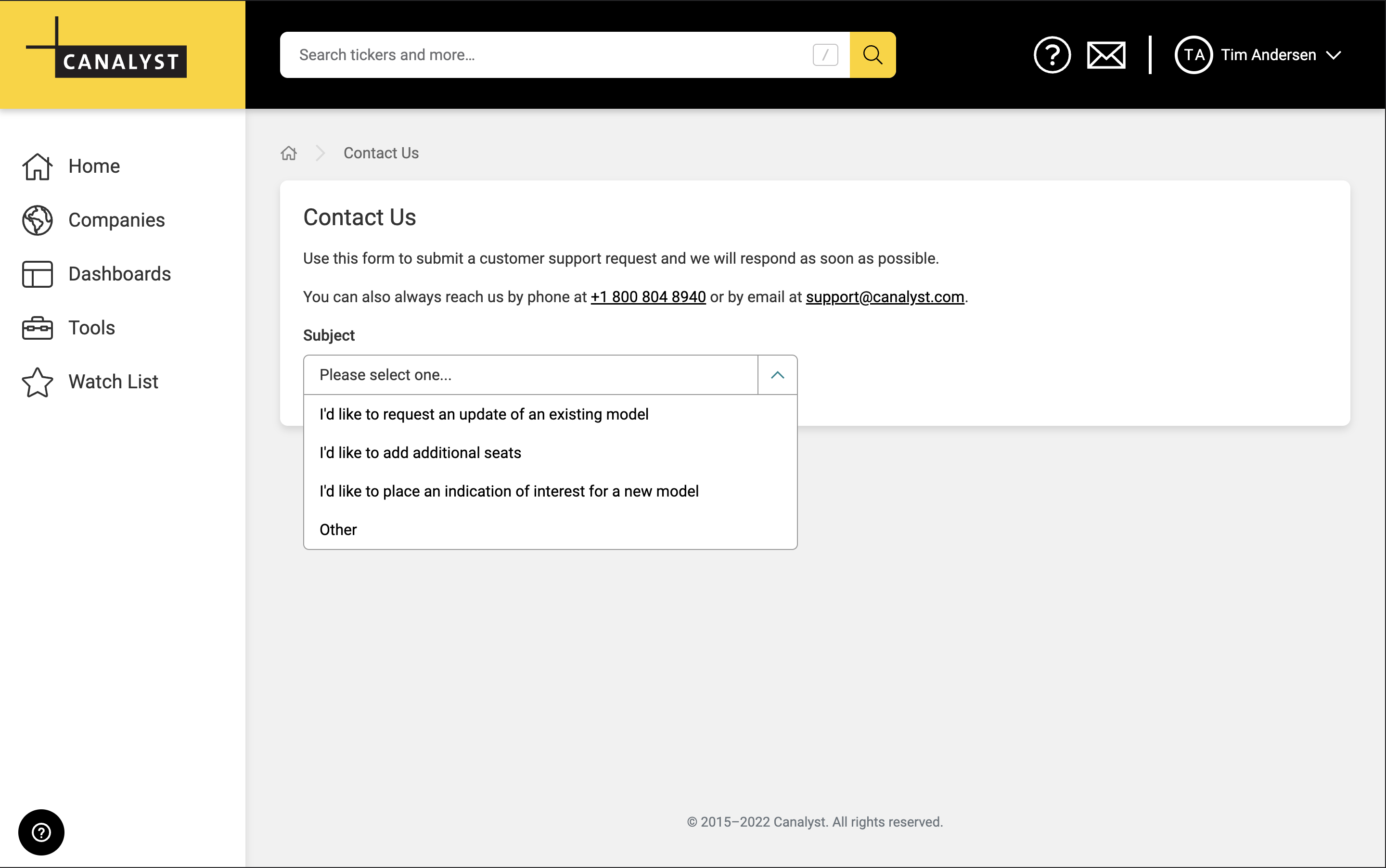Open Dashboards in the sidebar
1386x868 pixels.
(x=119, y=274)
